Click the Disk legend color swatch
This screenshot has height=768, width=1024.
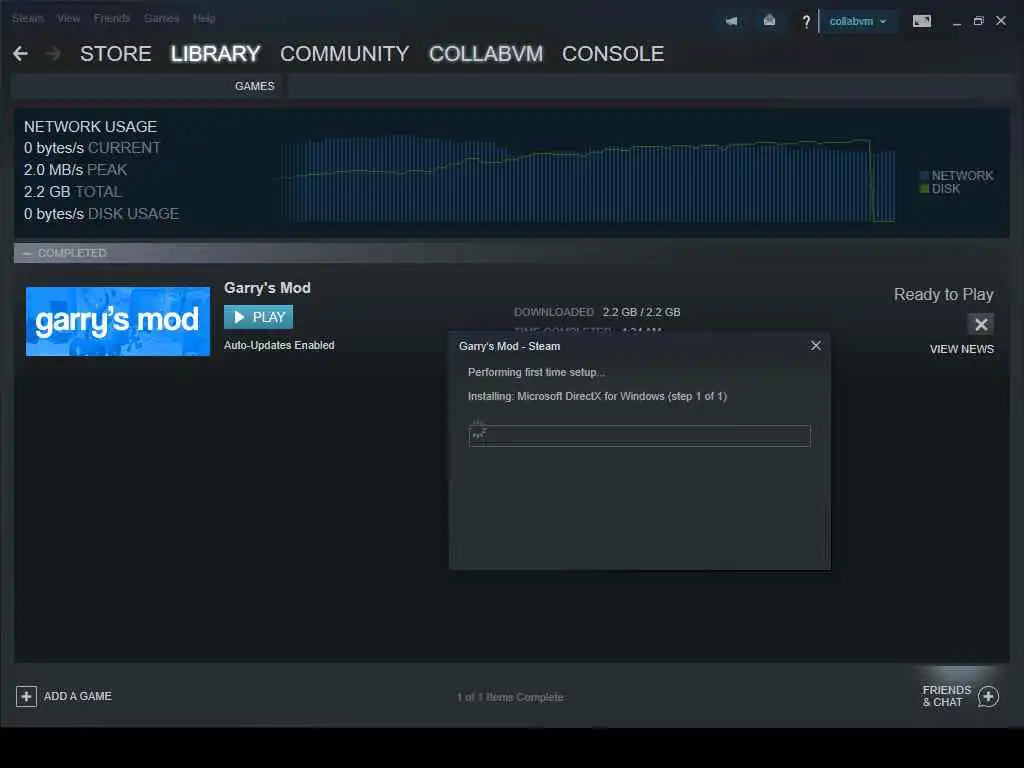coord(924,189)
